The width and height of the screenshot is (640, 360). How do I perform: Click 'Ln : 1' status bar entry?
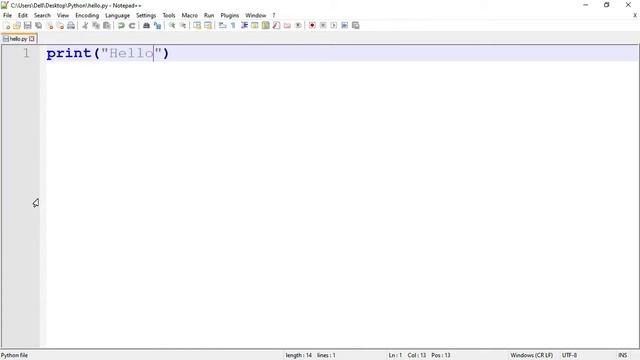pyautogui.click(x=395, y=355)
